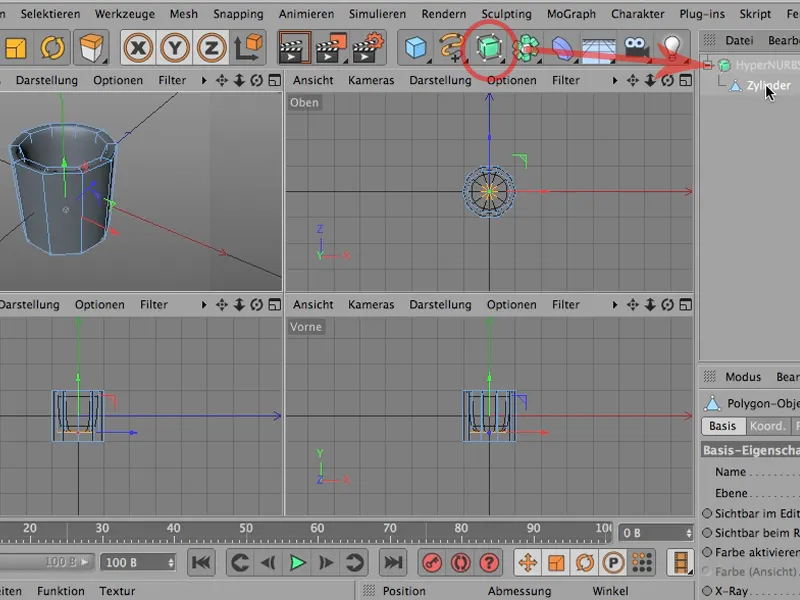The width and height of the screenshot is (800, 600).
Task: Maximize the Oben viewport with its toggle icon
Action: pos(685,80)
